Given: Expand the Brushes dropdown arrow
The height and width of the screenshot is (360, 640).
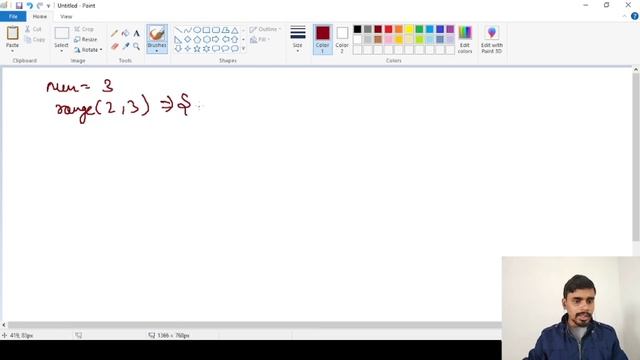Looking at the screenshot, I should [157, 51].
